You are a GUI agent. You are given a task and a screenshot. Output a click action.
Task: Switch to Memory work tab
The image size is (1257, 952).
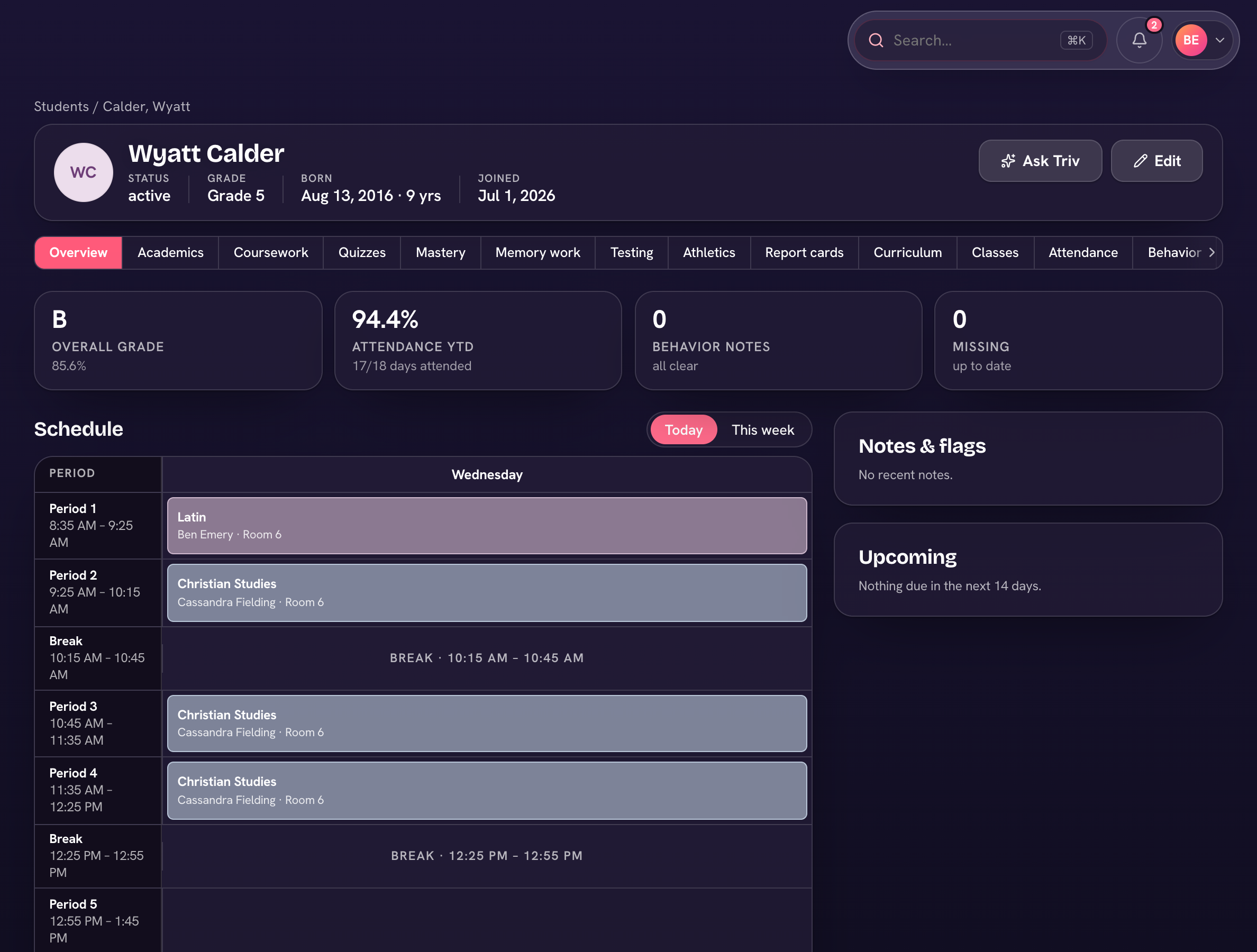tap(538, 253)
